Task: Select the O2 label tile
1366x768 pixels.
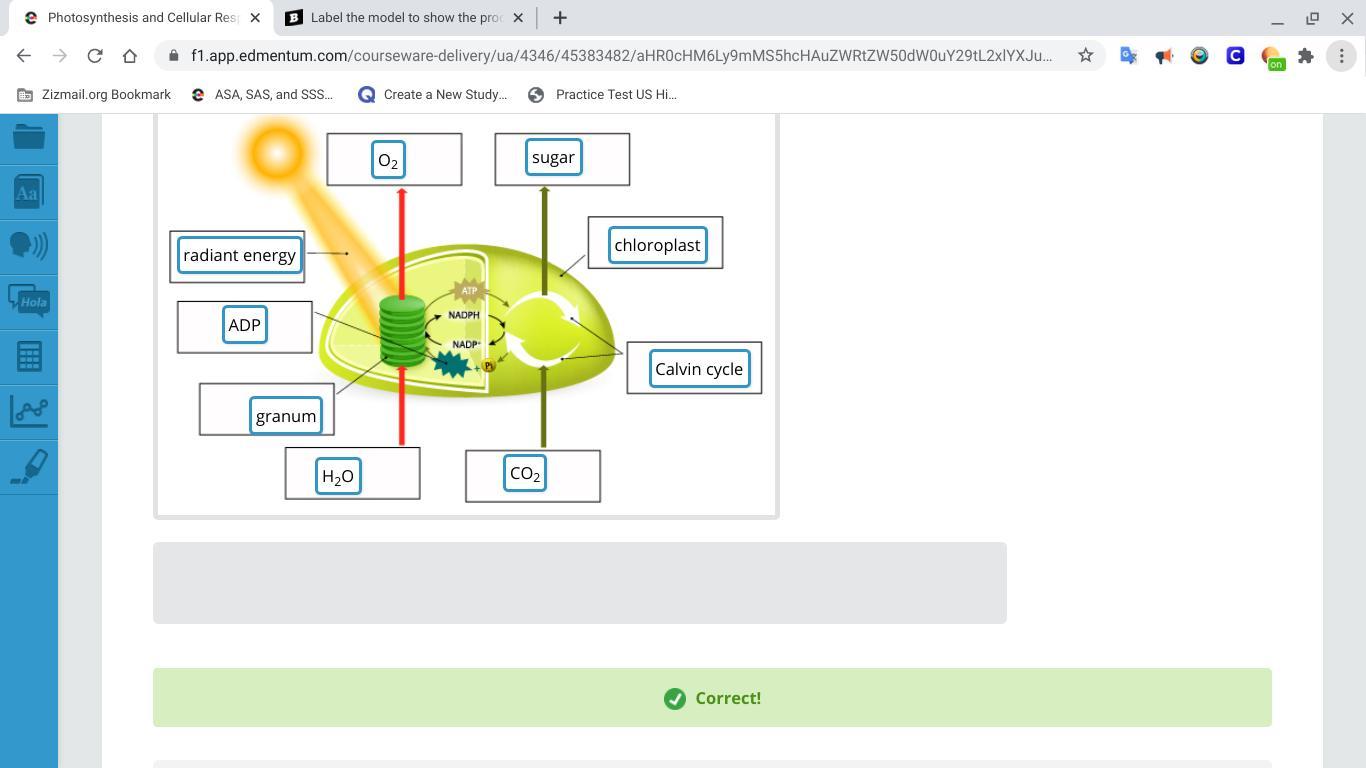Action: point(388,160)
